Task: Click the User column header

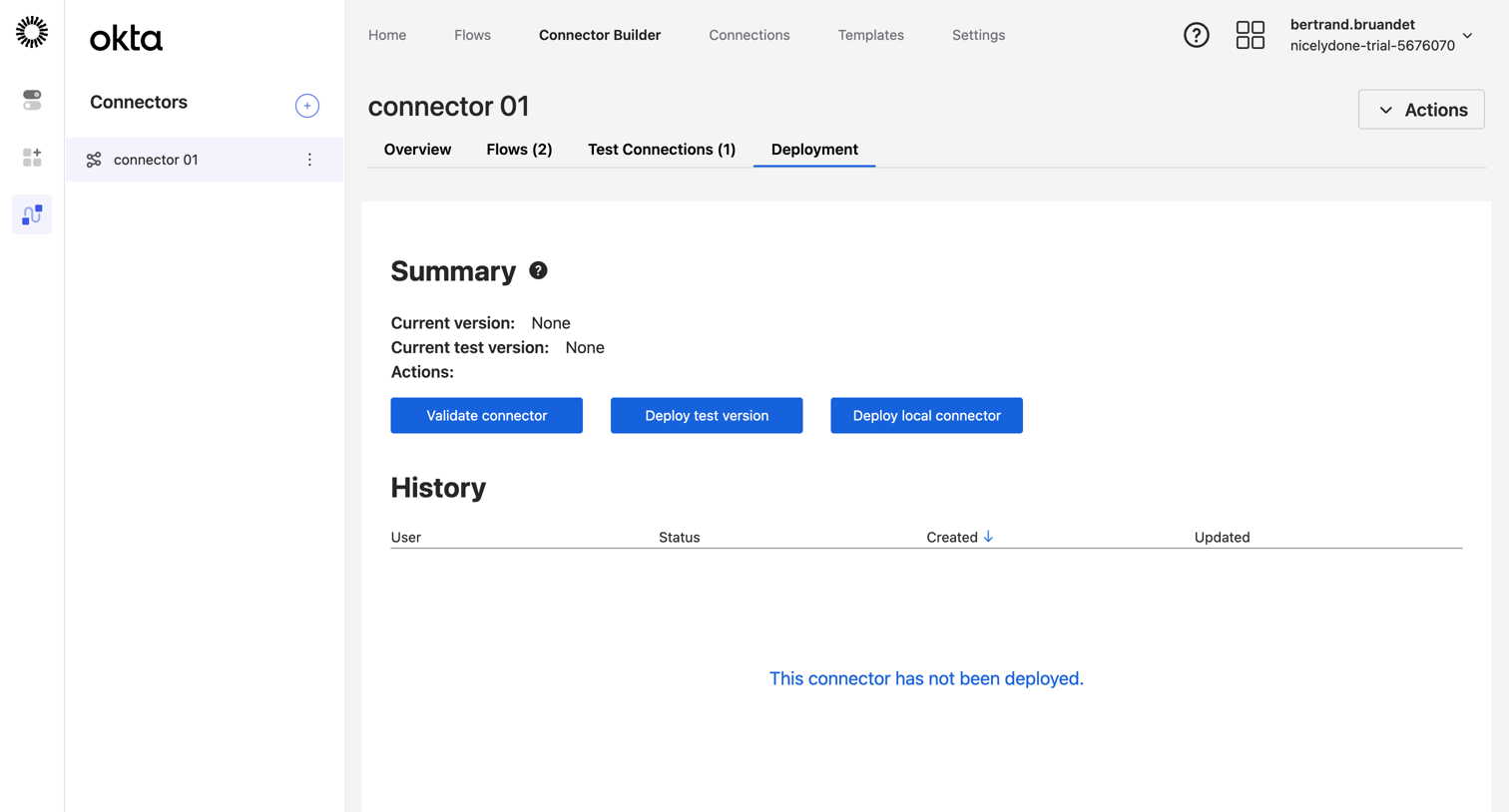Action: tap(406, 537)
